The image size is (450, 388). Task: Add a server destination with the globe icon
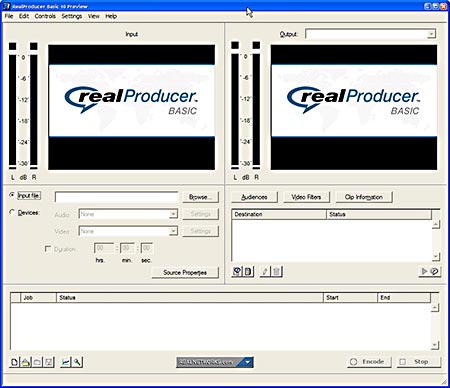(237, 271)
